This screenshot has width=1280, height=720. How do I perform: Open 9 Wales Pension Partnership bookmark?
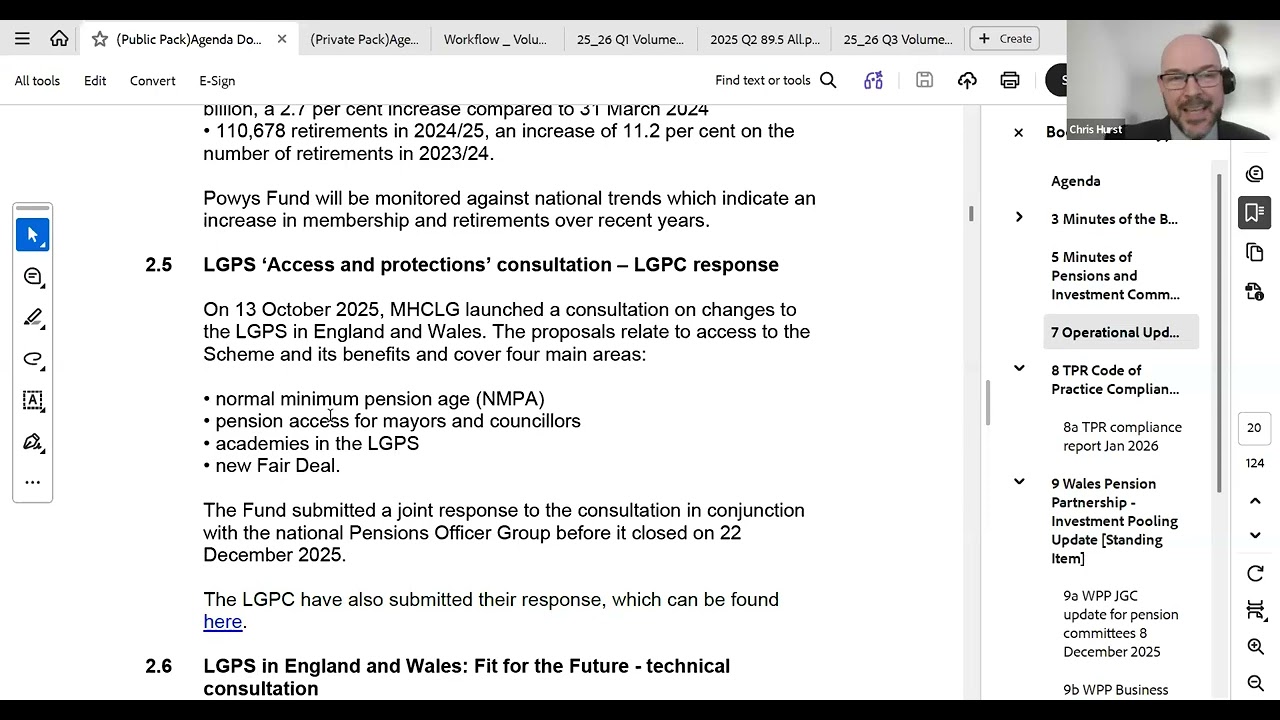click(x=1114, y=521)
